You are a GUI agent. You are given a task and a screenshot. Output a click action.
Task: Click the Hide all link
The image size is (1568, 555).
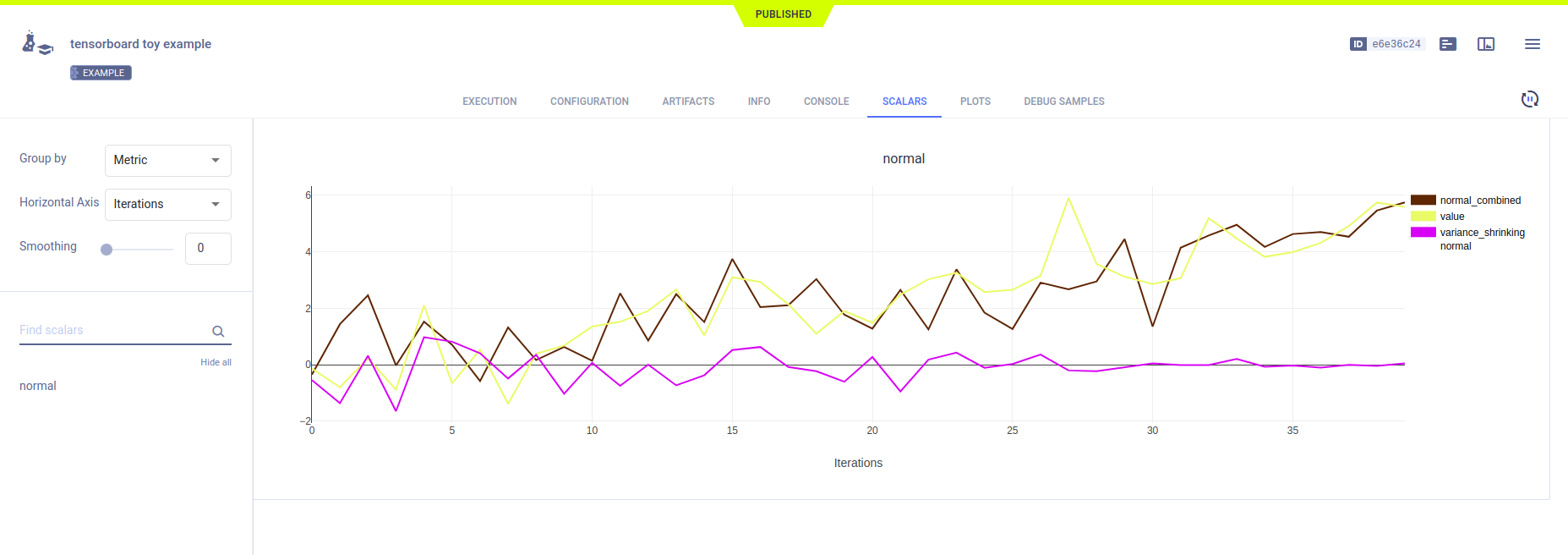216,362
